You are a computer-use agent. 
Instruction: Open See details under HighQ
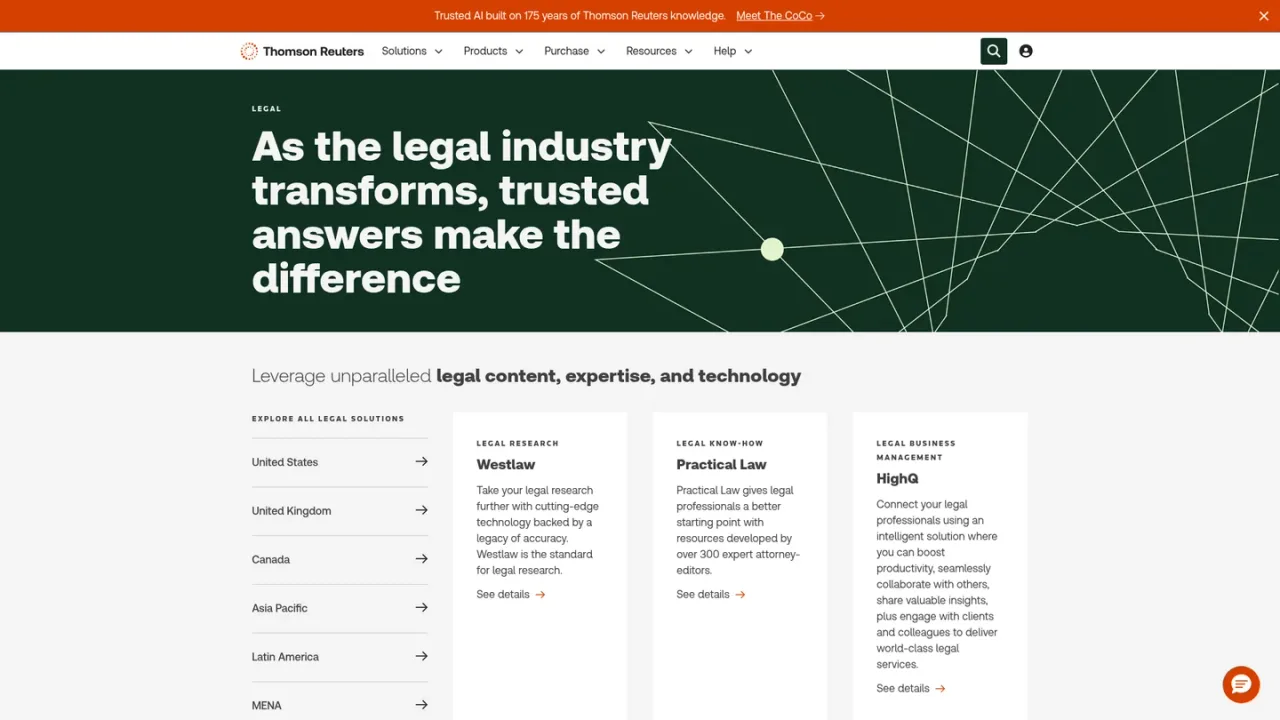(x=911, y=688)
